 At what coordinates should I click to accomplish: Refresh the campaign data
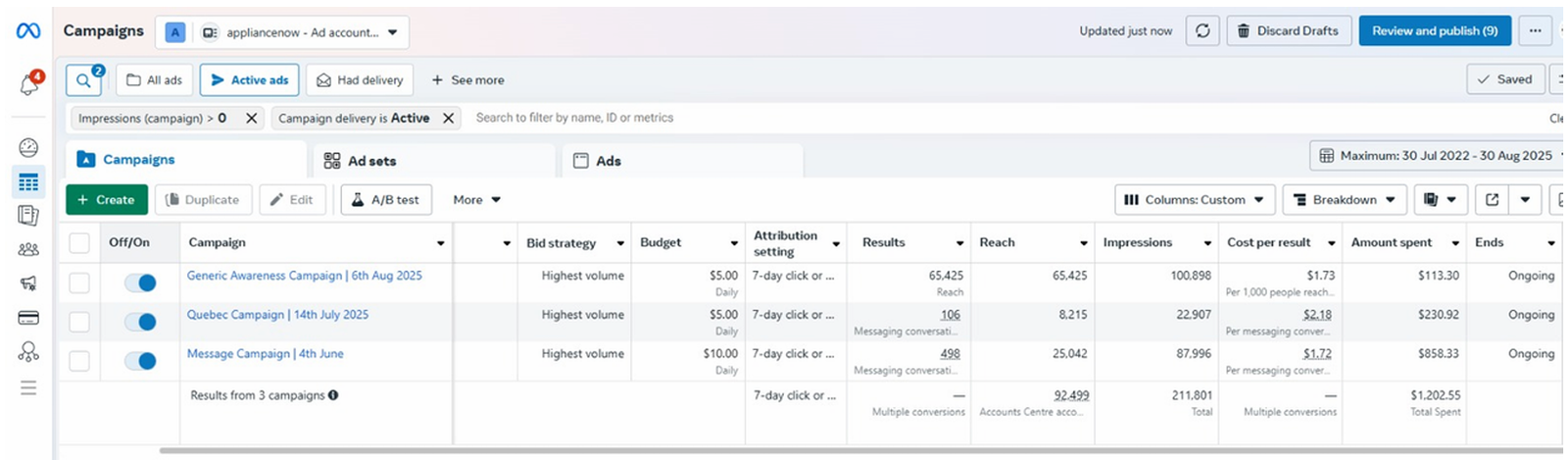click(1202, 30)
